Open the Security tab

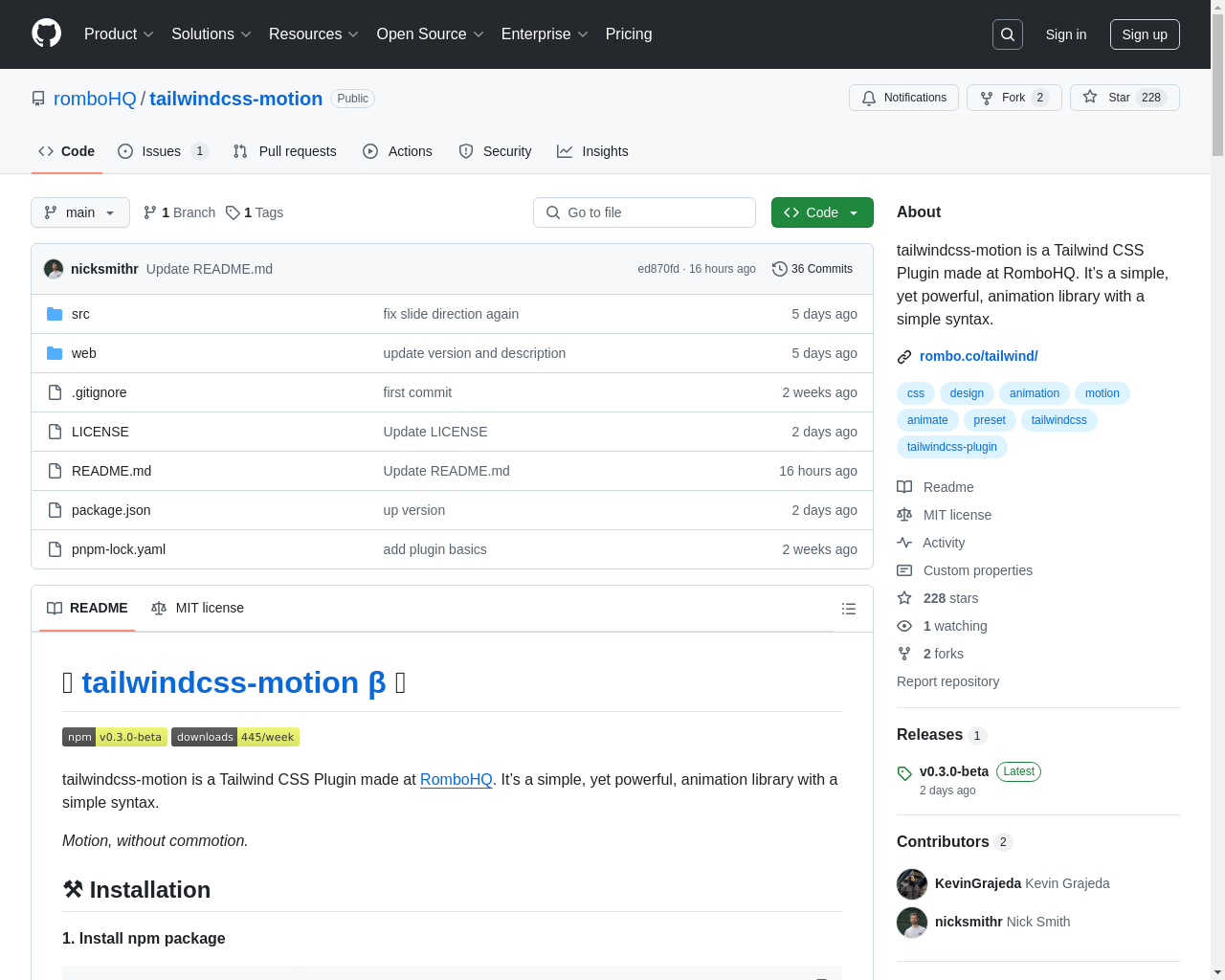(495, 151)
